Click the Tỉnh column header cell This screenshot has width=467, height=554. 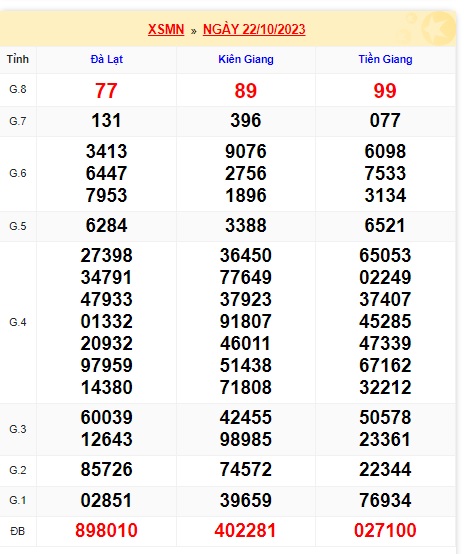(18, 59)
